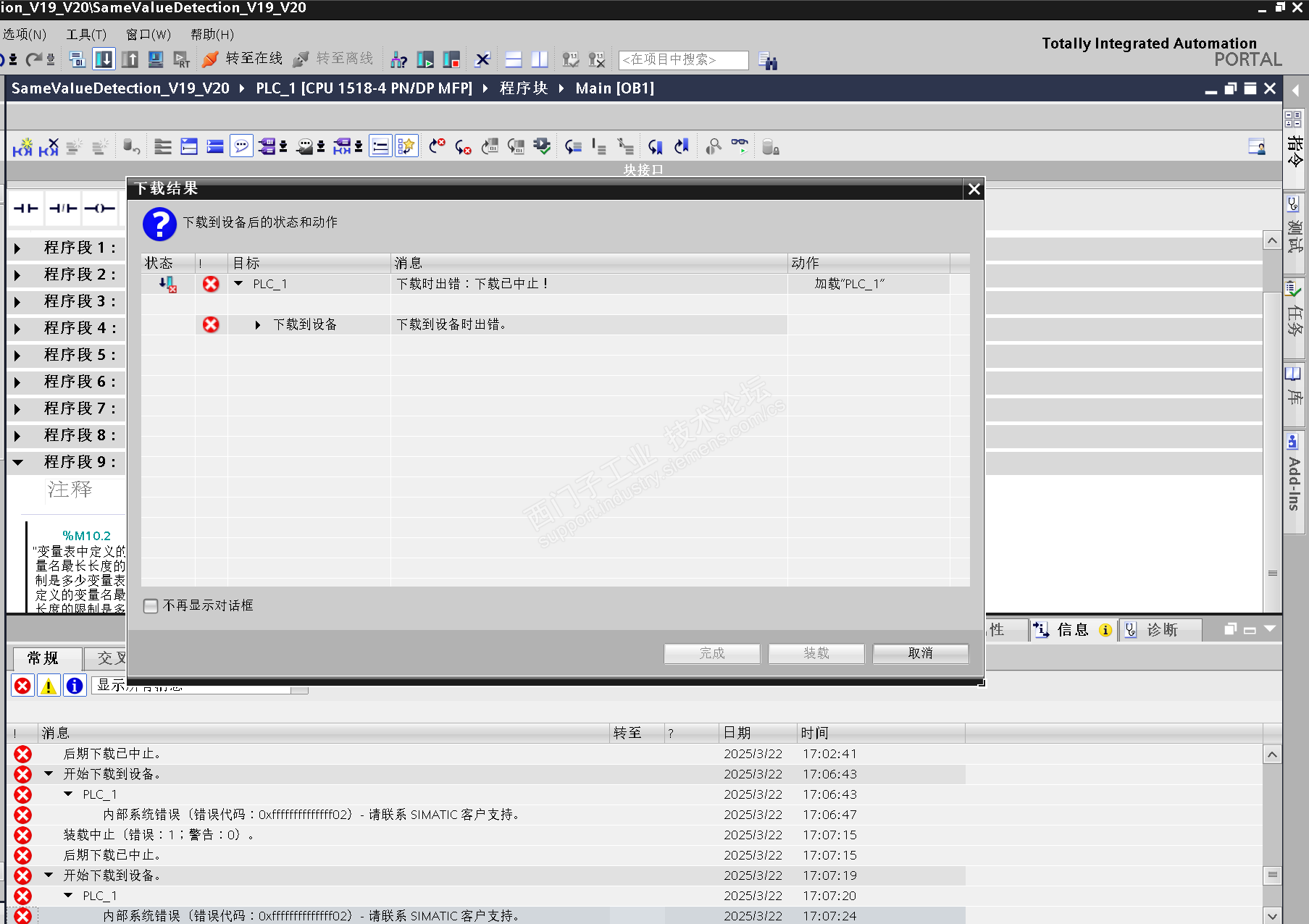Insert a normally open contact
This screenshot has height=924, width=1309.
[x=26, y=209]
